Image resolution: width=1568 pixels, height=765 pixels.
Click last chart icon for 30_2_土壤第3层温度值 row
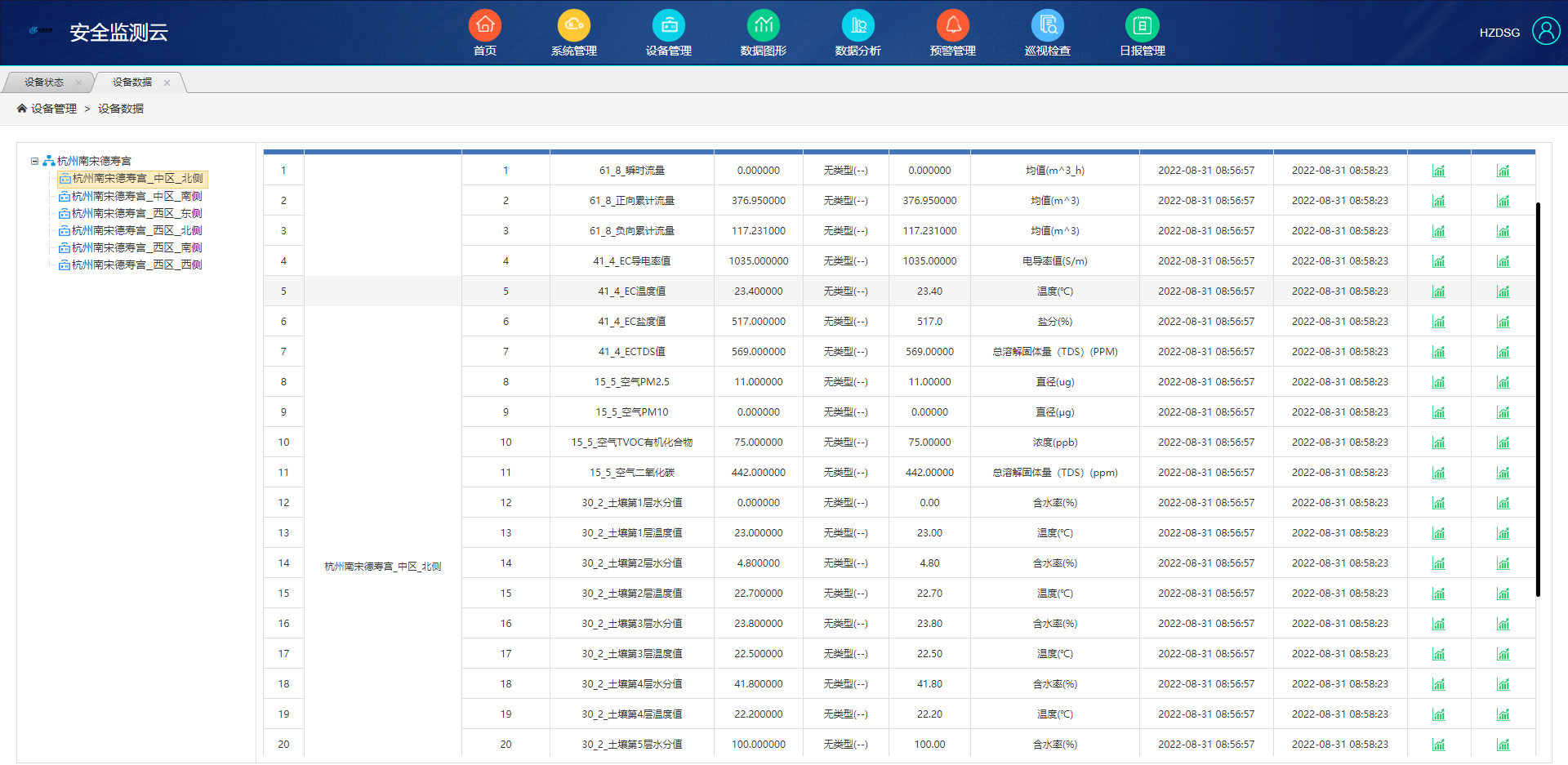coord(1503,654)
